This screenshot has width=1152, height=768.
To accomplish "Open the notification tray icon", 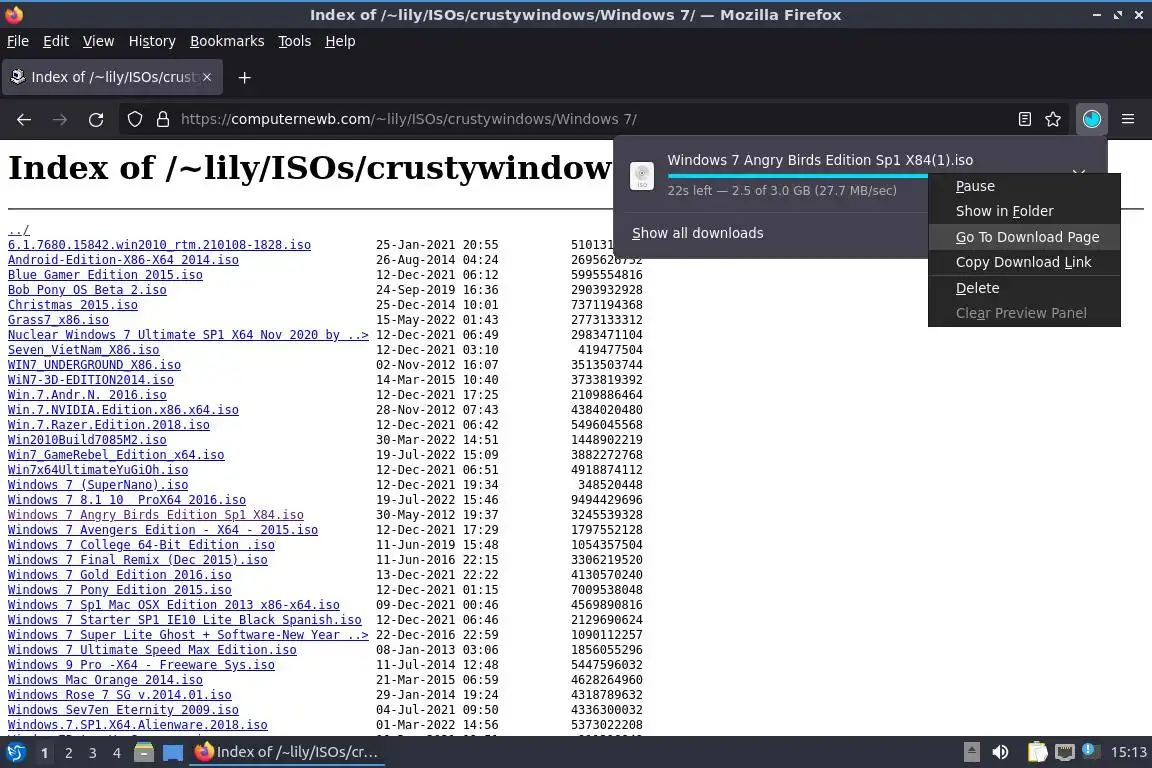I will (1091, 751).
